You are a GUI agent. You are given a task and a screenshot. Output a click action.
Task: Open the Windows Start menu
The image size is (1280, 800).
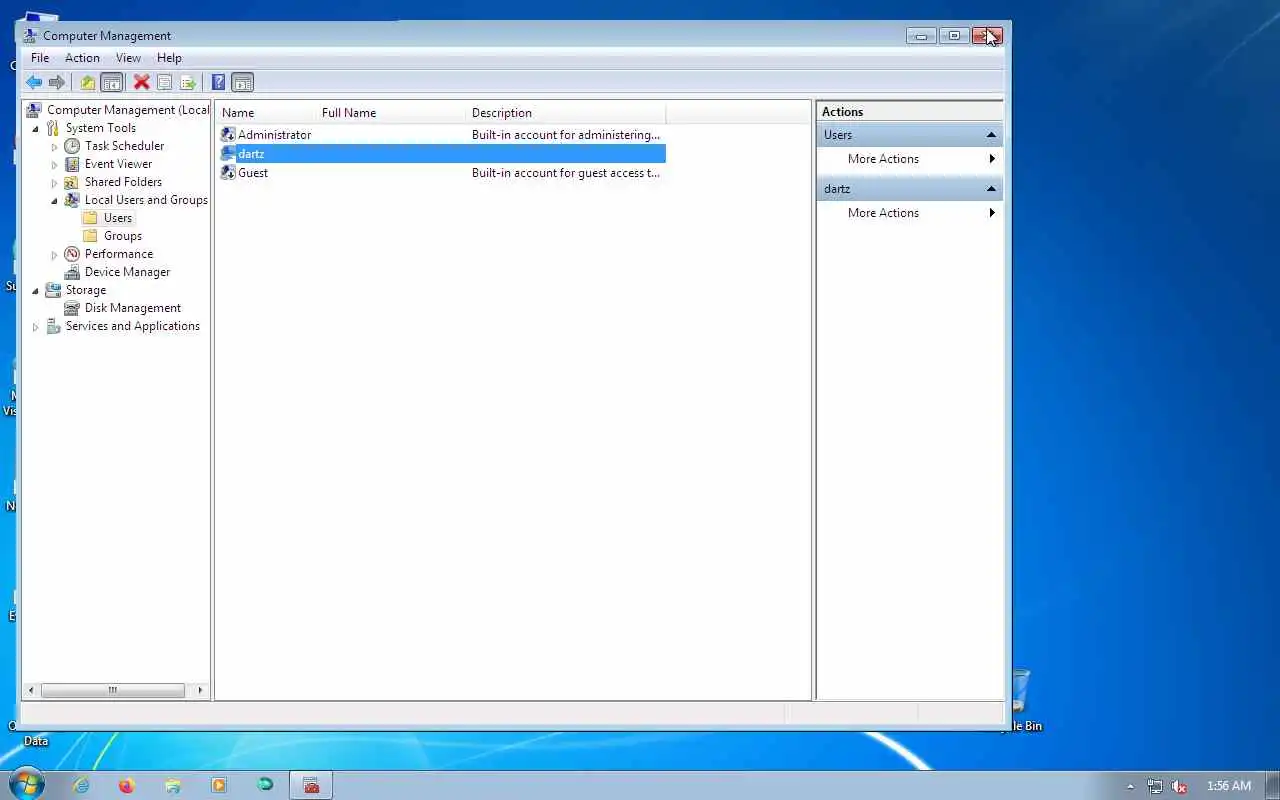point(26,784)
